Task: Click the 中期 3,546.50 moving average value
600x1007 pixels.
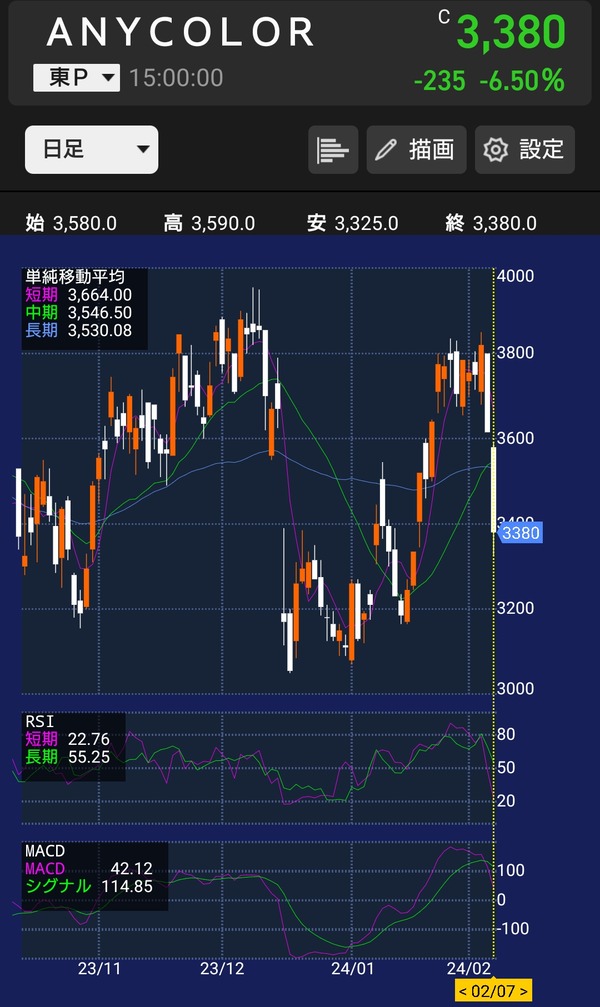Action: [78, 313]
